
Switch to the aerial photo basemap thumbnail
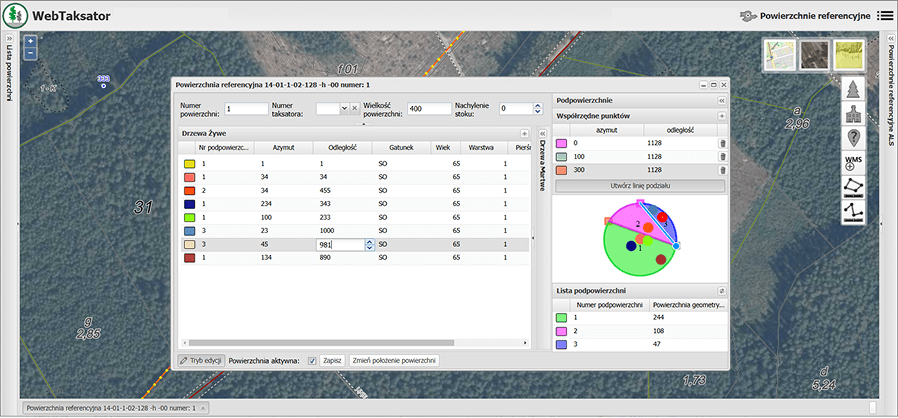click(814, 55)
